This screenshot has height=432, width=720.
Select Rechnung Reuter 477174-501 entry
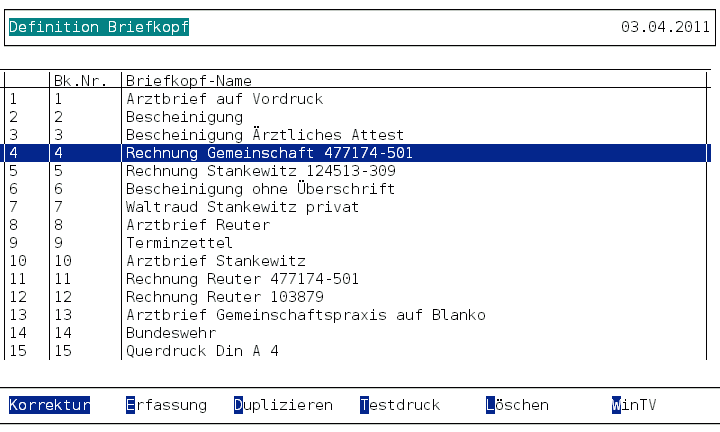[x=357, y=279]
